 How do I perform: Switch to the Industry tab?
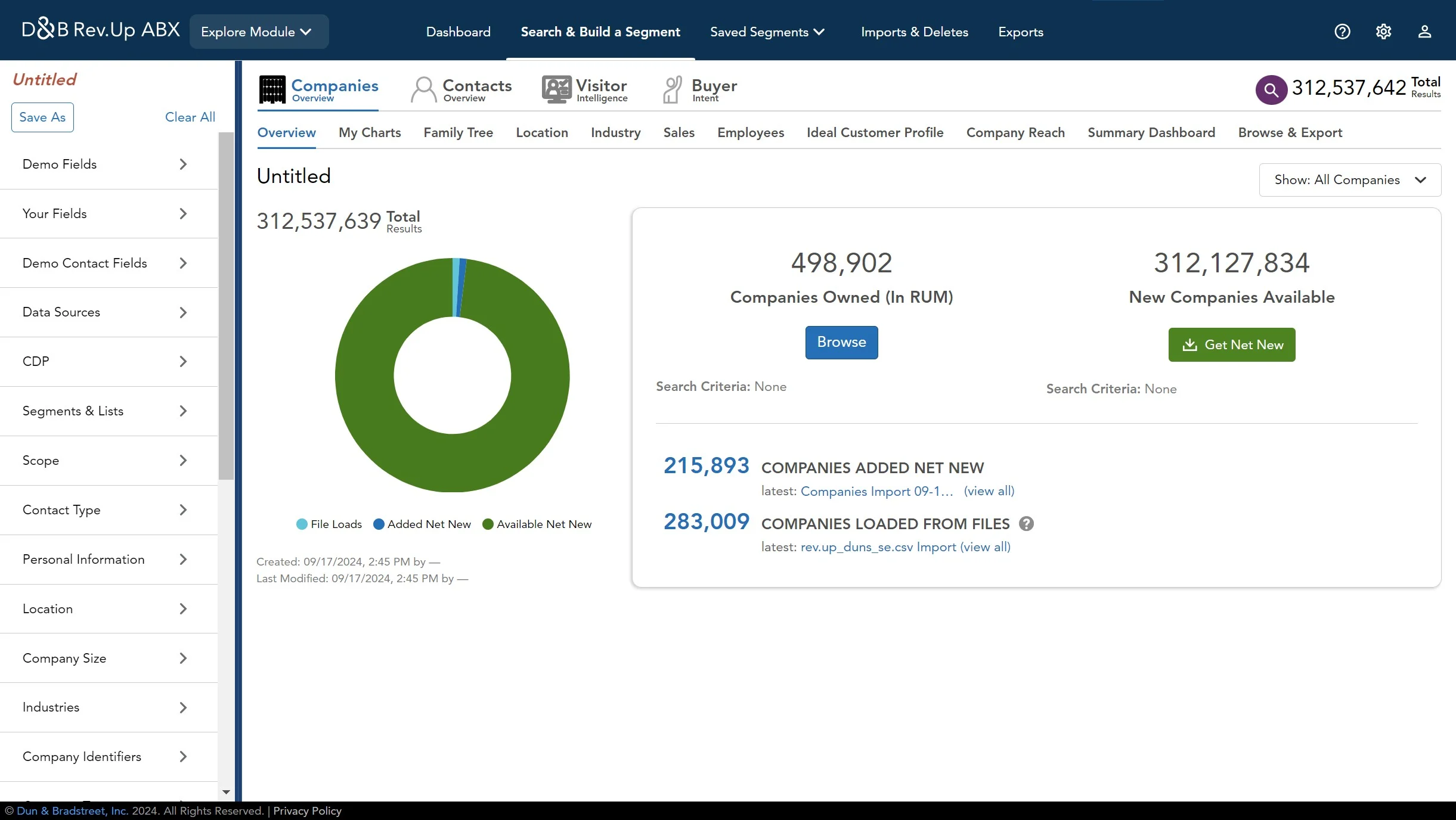pos(615,132)
